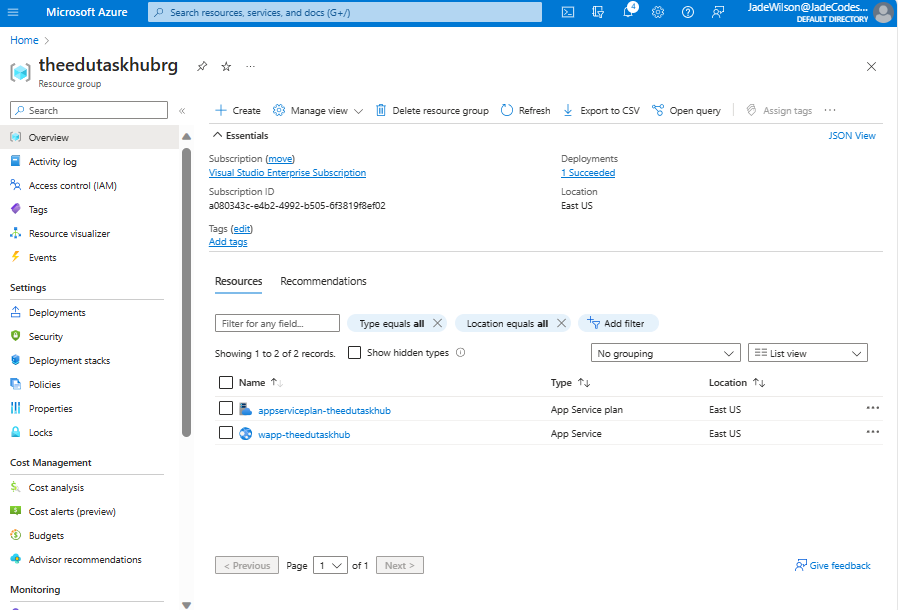
Task: Refresh the resource group view
Action: 525,110
